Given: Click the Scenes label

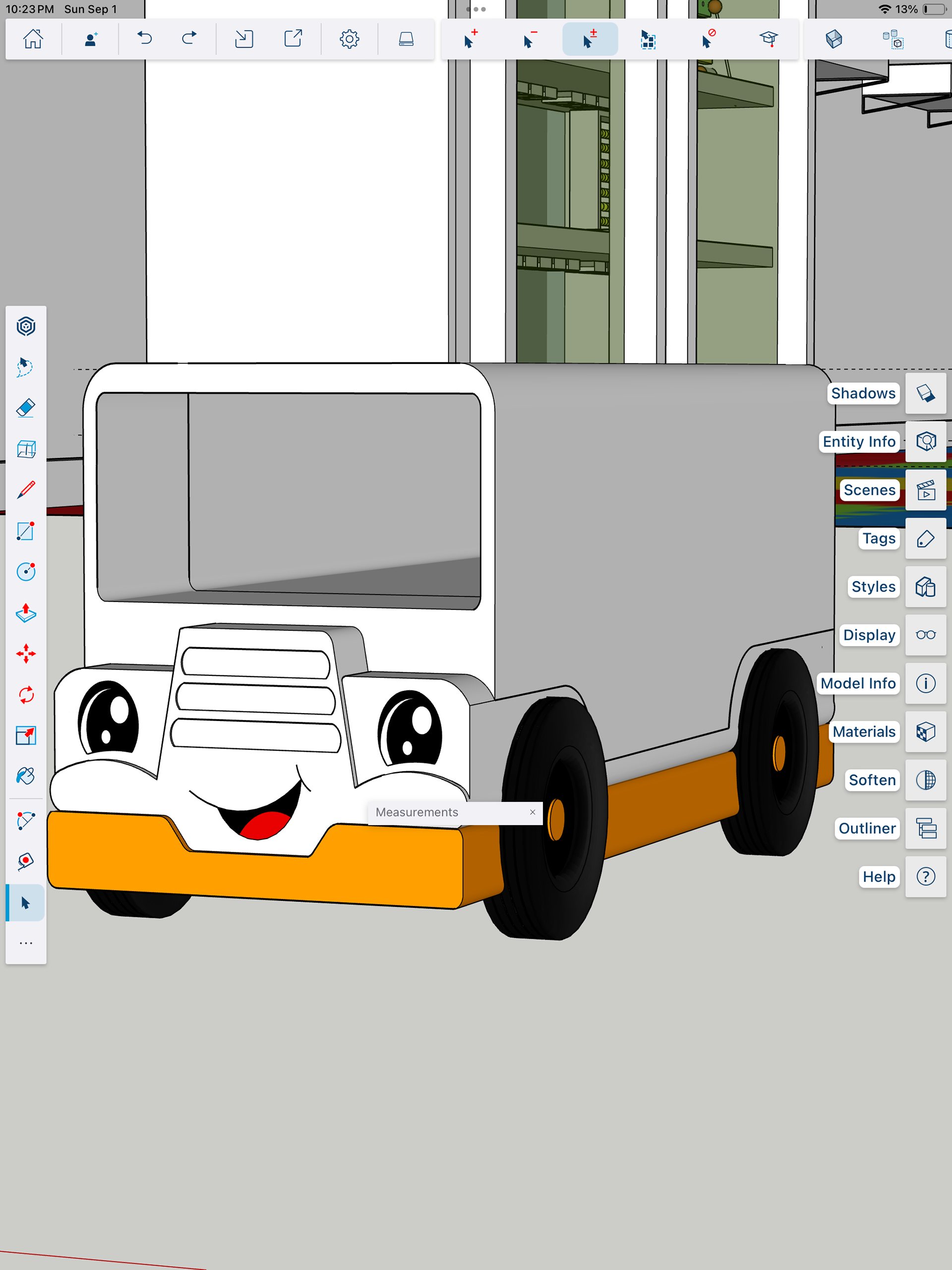Looking at the screenshot, I should (x=869, y=490).
